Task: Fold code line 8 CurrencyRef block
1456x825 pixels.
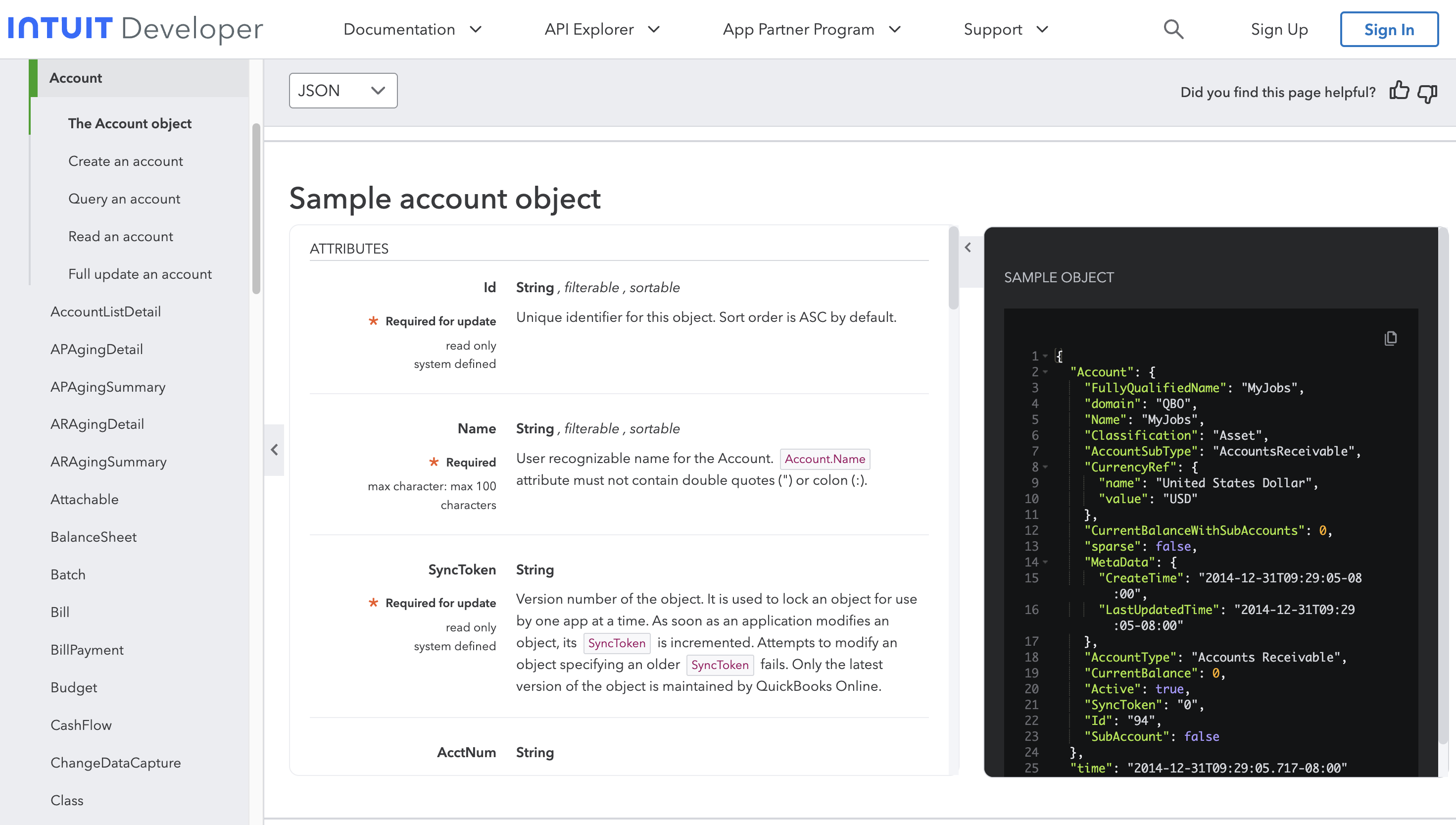Action: click(1046, 467)
